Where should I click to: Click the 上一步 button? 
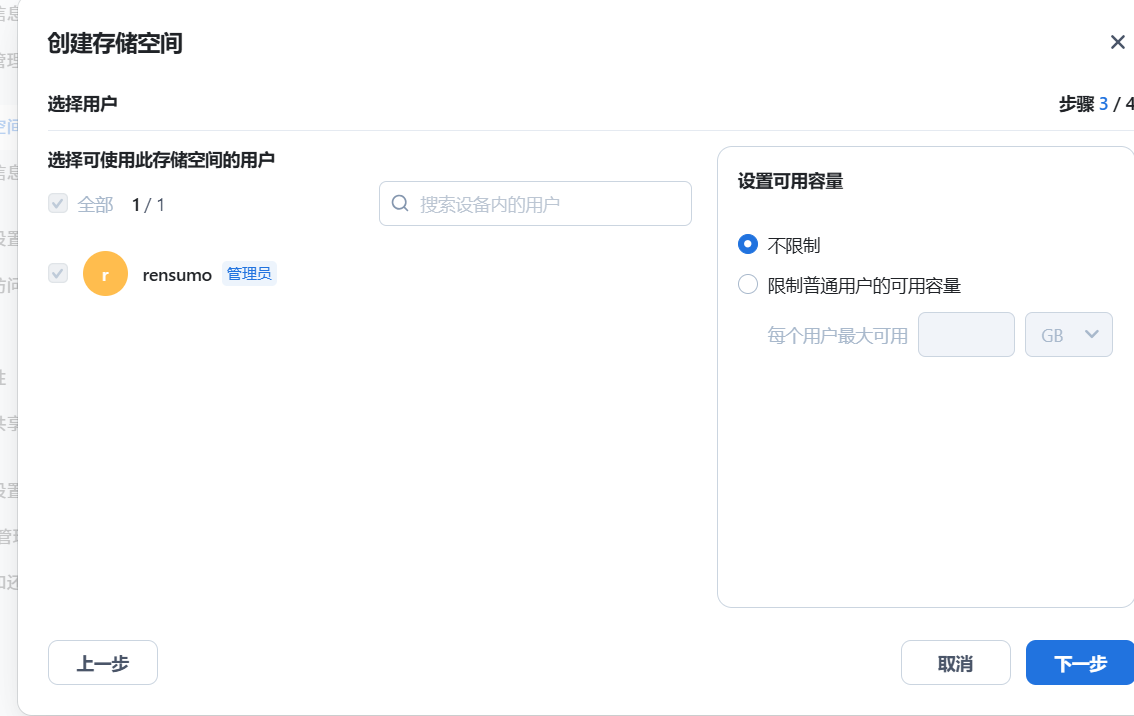(x=103, y=662)
